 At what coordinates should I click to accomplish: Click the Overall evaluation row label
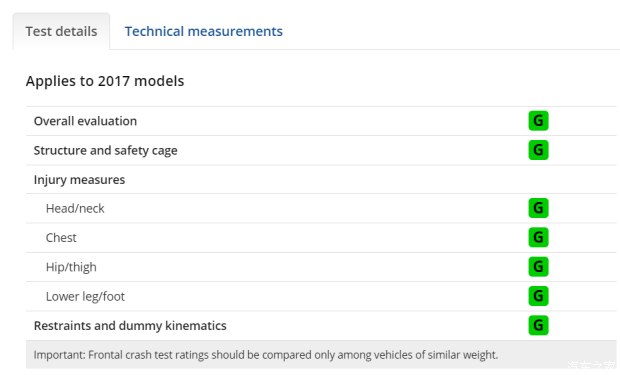(x=85, y=121)
